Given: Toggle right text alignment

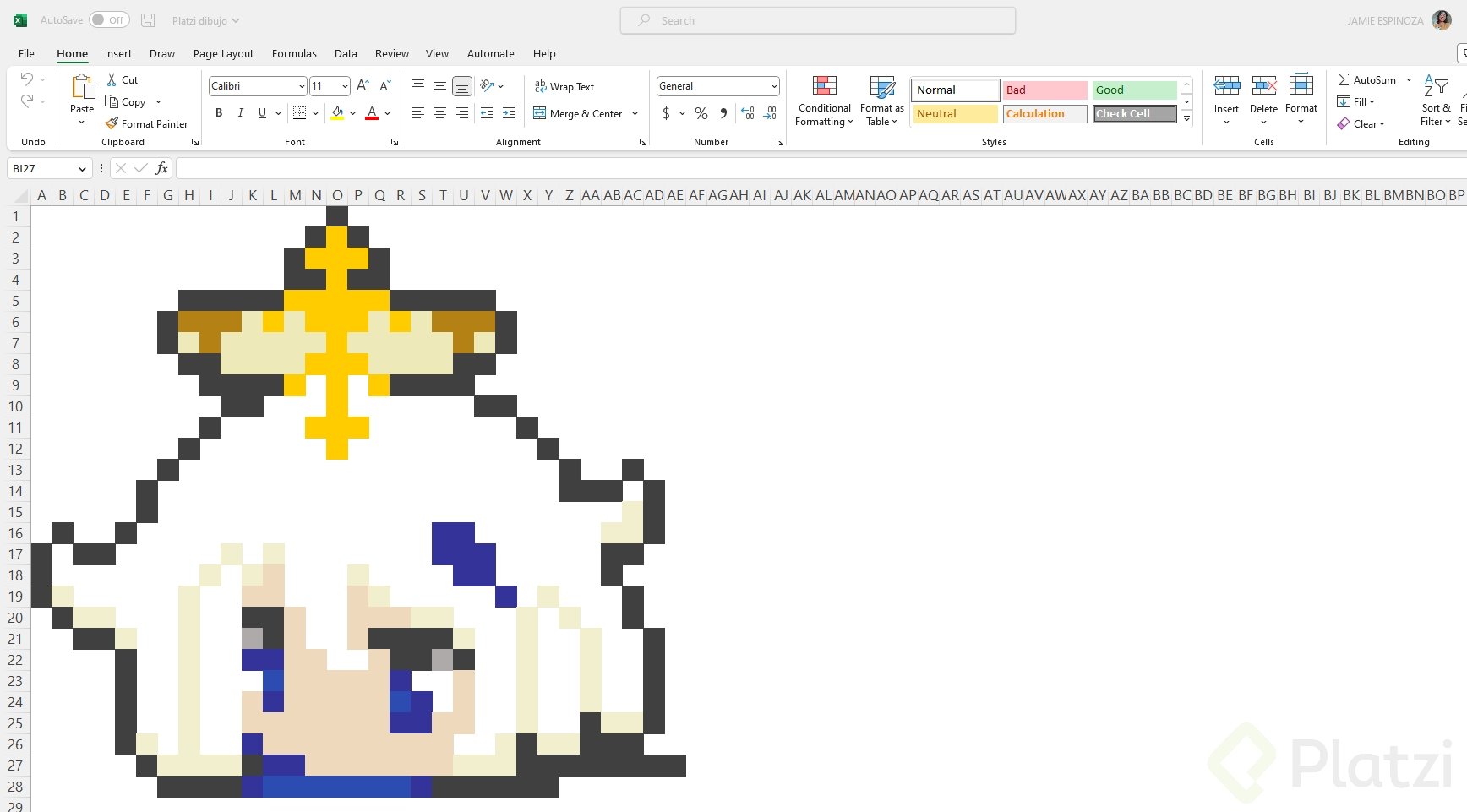Looking at the screenshot, I should [462, 113].
